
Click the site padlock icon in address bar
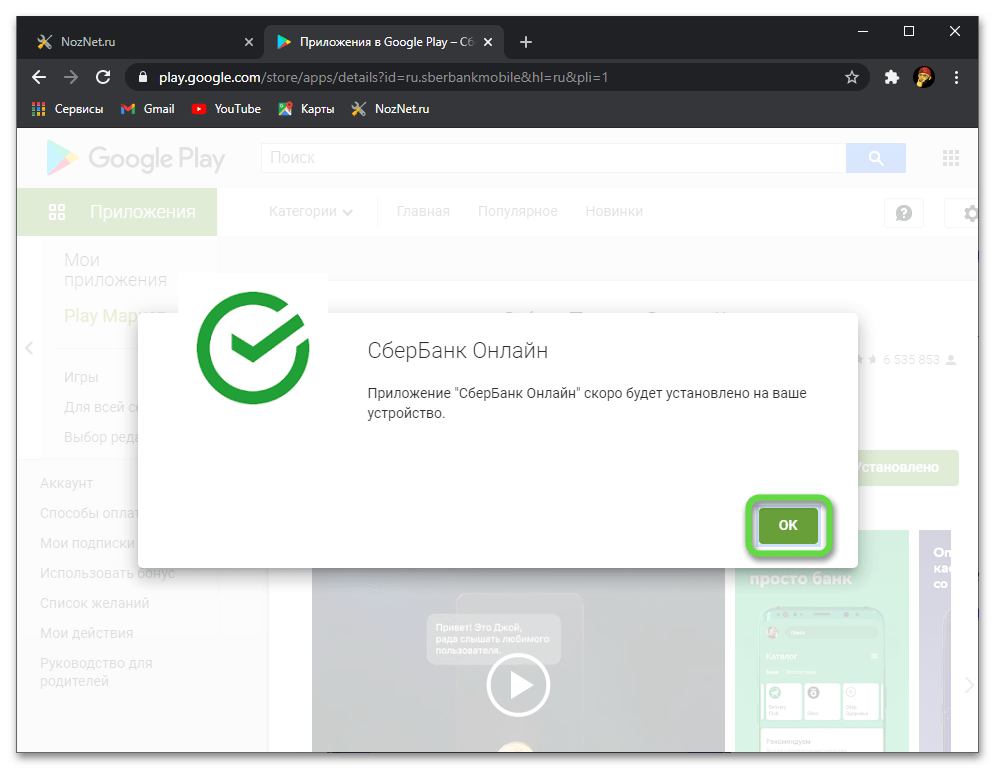(143, 77)
